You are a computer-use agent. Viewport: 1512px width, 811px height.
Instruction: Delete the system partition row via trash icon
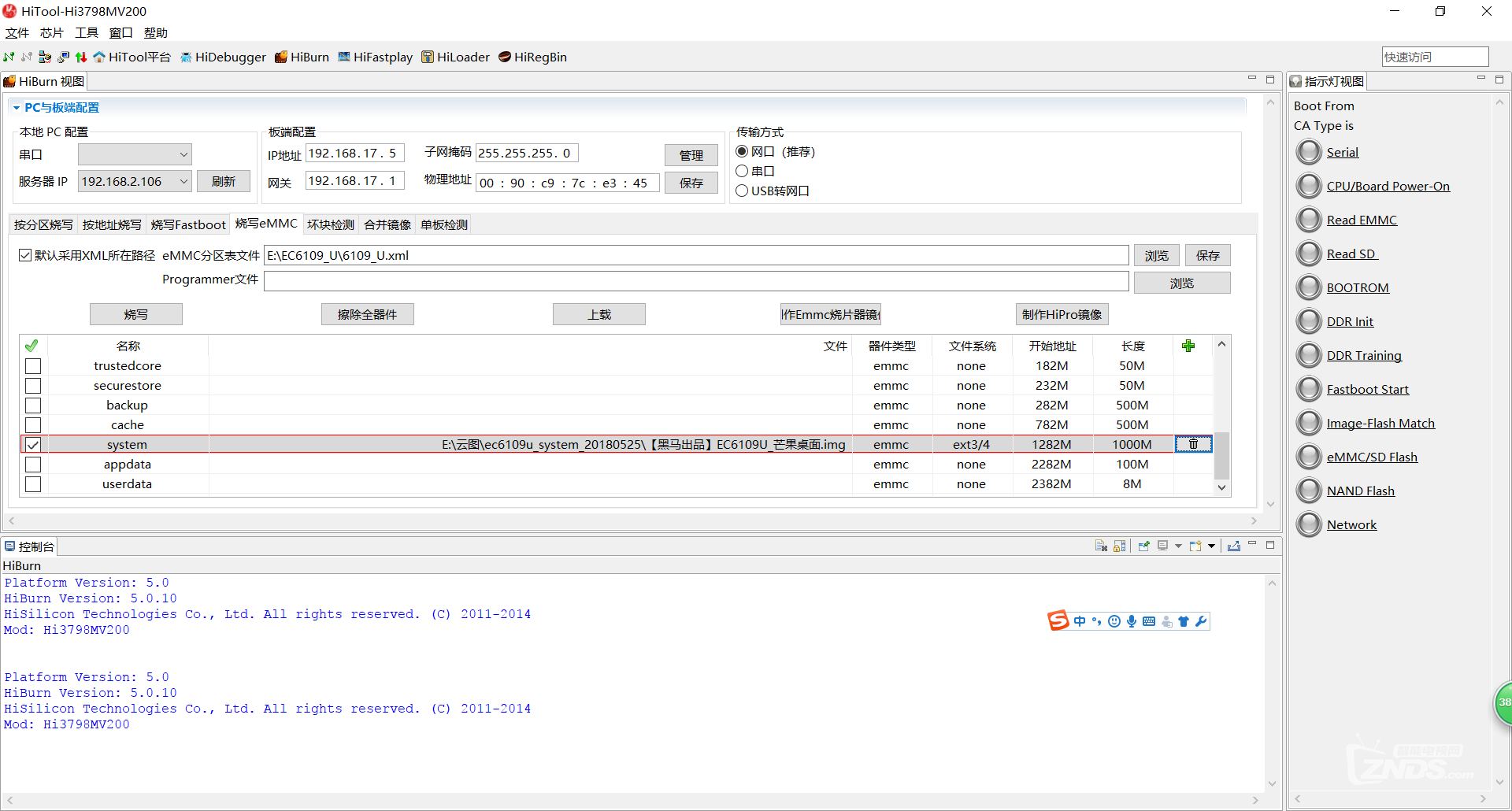pos(1193,444)
